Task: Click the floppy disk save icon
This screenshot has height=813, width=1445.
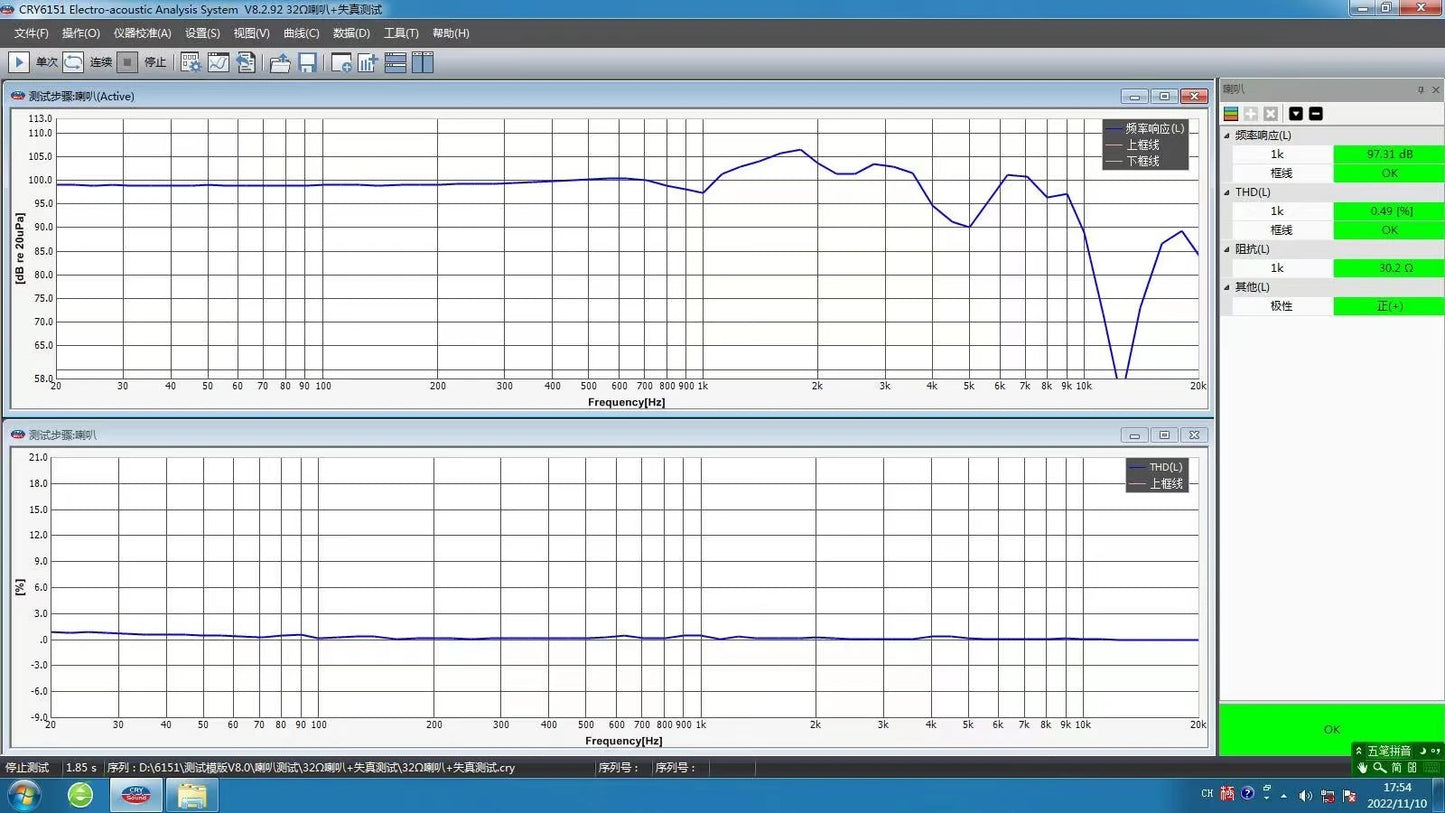Action: point(307,62)
